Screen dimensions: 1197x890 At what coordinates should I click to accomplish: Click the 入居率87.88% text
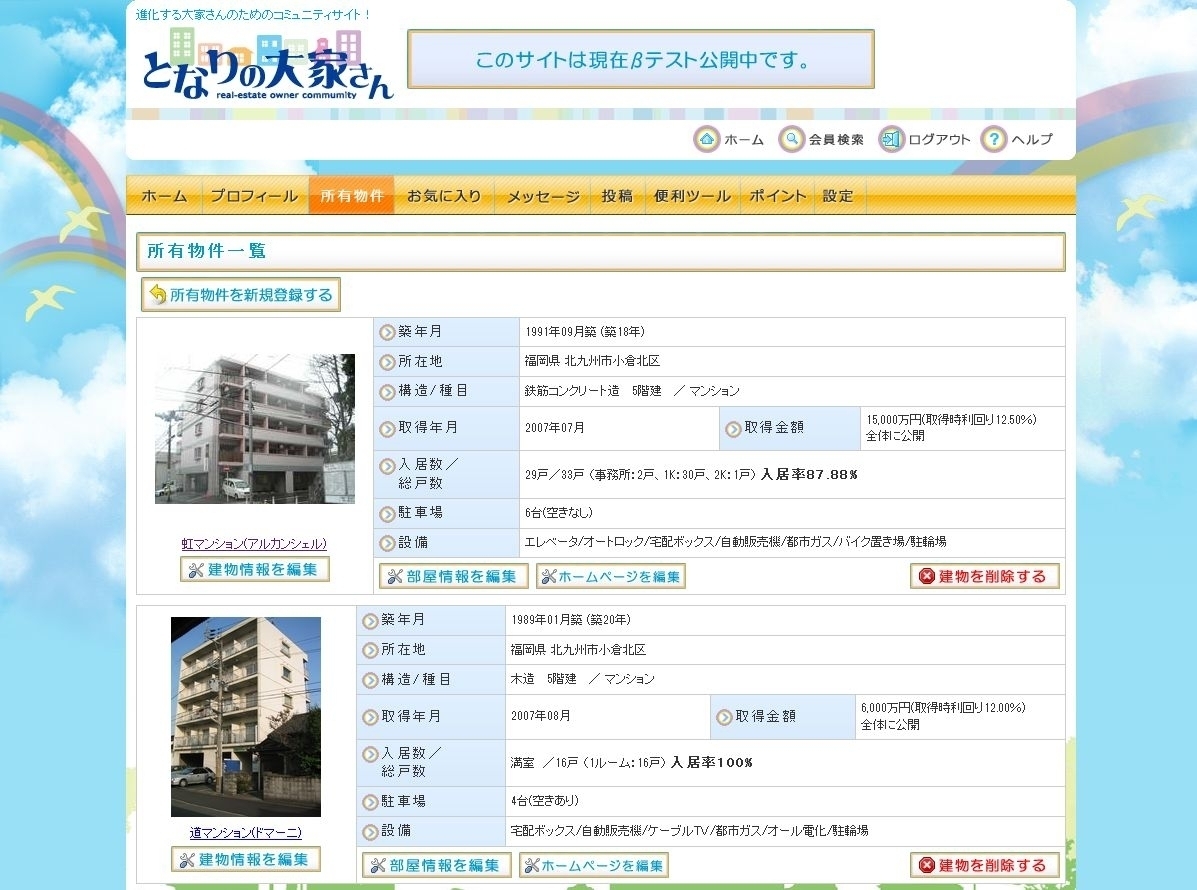(x=809, y=475)
